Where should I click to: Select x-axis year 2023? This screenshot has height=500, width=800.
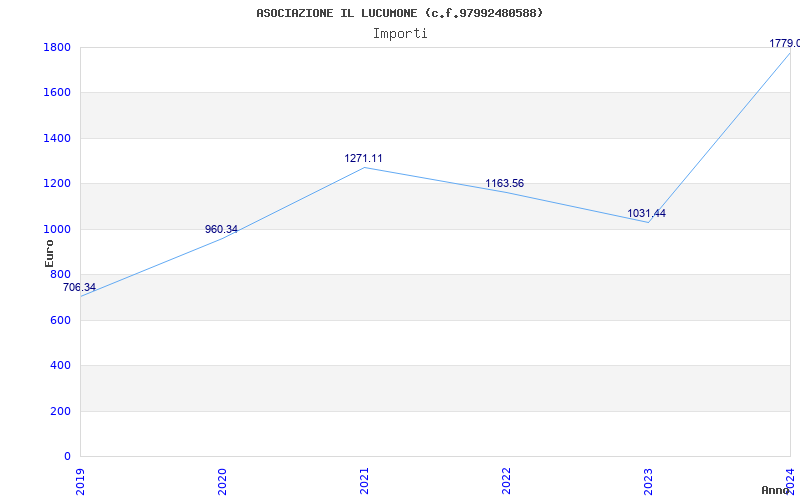647,481
